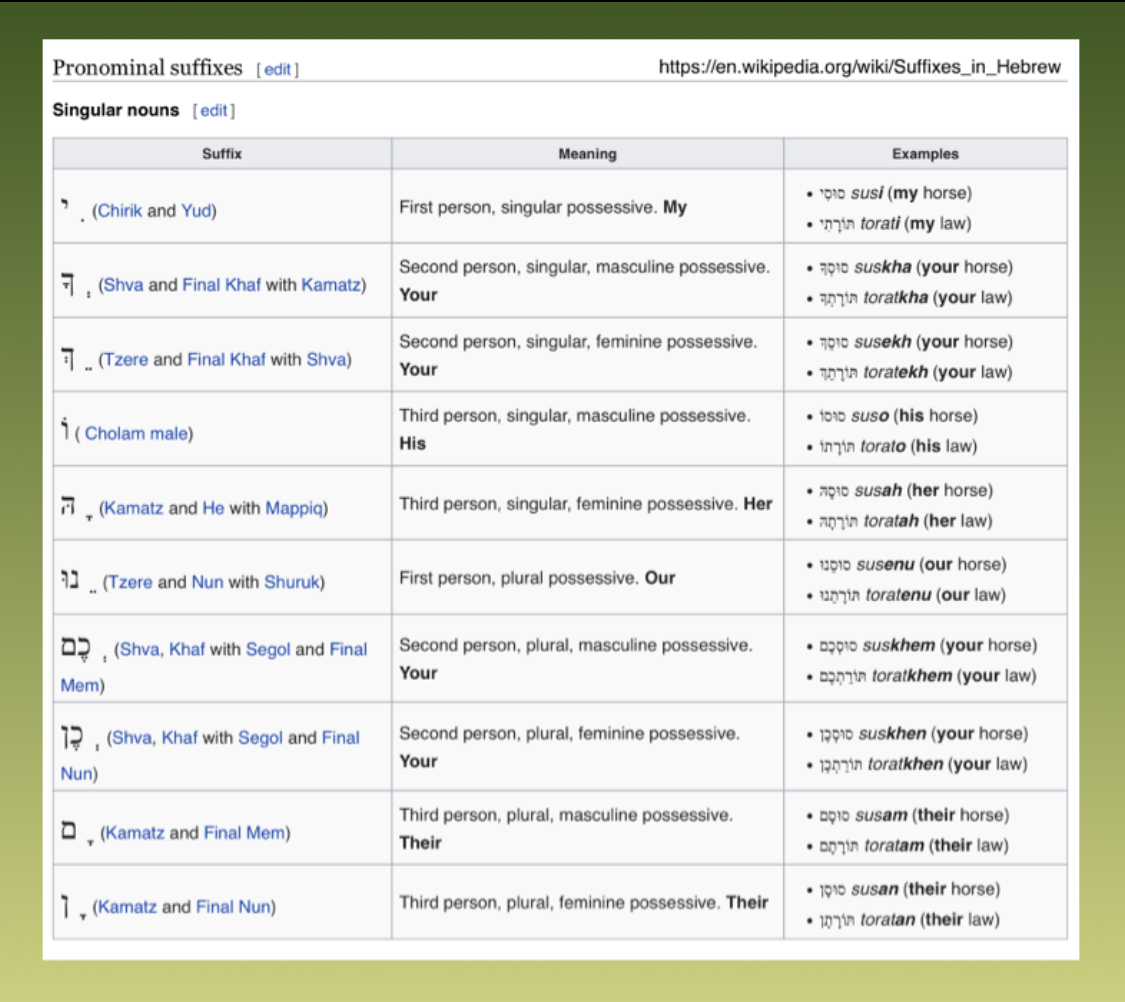Screen dimensions: 1125x1002
Task: Click Final Nun link in the last row
Action: click(x=235, y=907)
